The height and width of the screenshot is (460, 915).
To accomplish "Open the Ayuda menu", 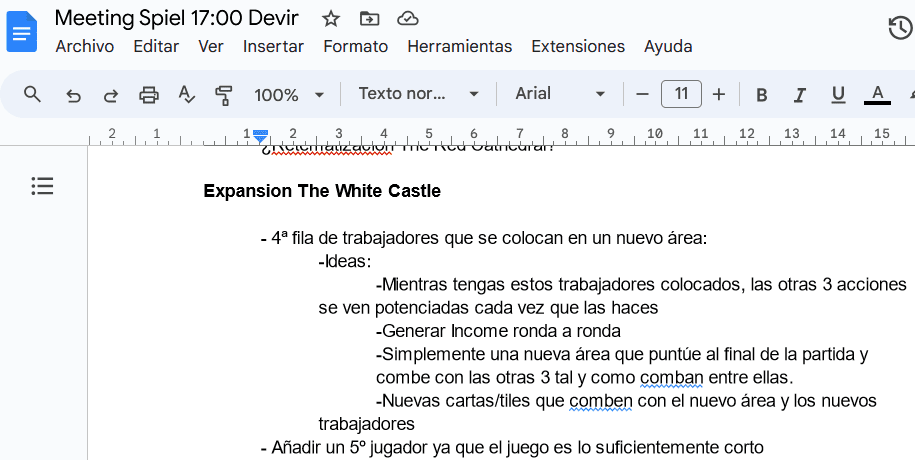I will point(668,46).
